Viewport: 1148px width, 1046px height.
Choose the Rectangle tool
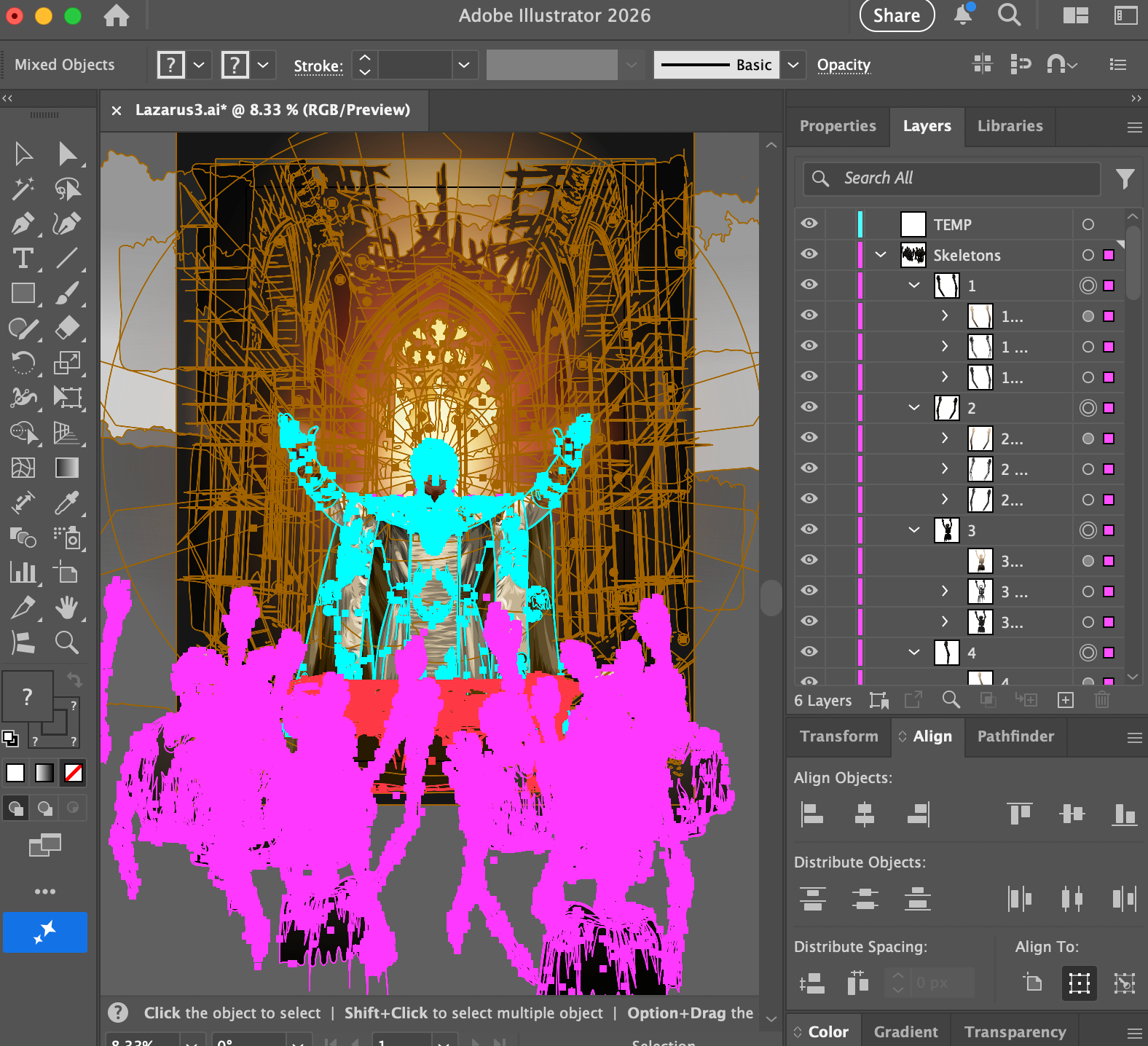click(x=23, y=294)
